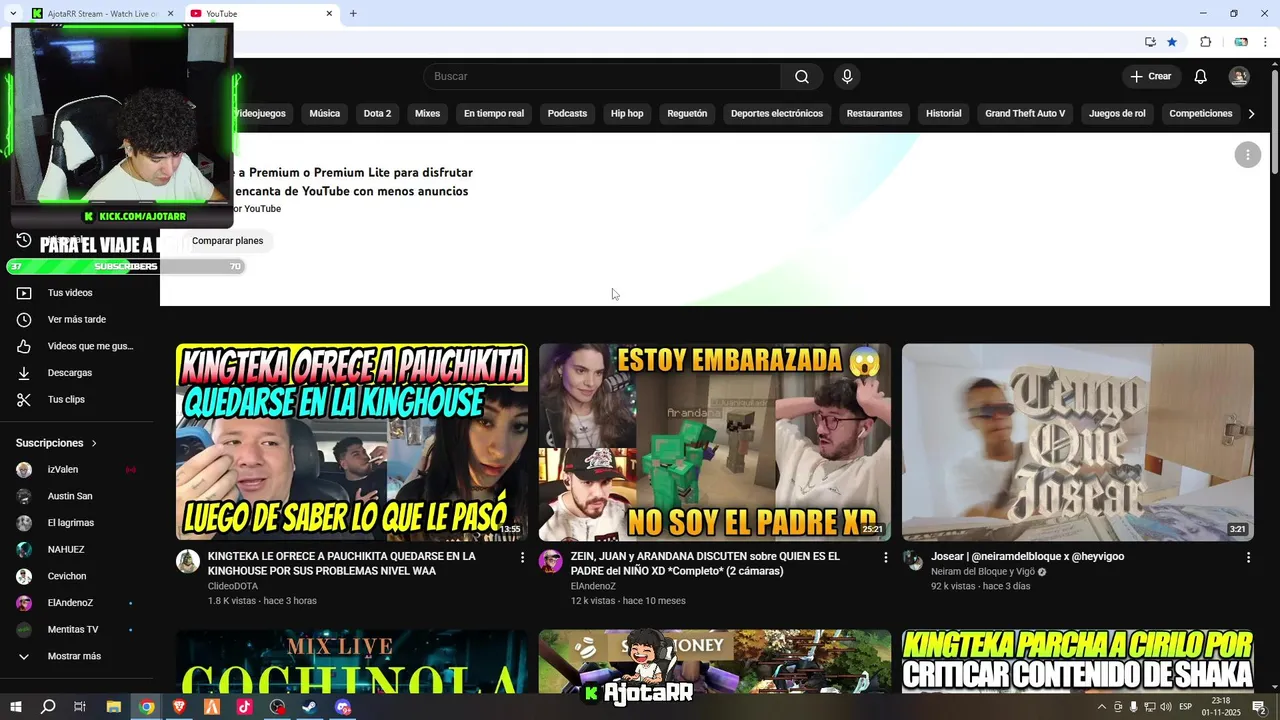Open the KINGTEKA PARCHA A CIRILO thumbnail
The width and height of the screenshot is (1280, 720).
pos(1078,662)
